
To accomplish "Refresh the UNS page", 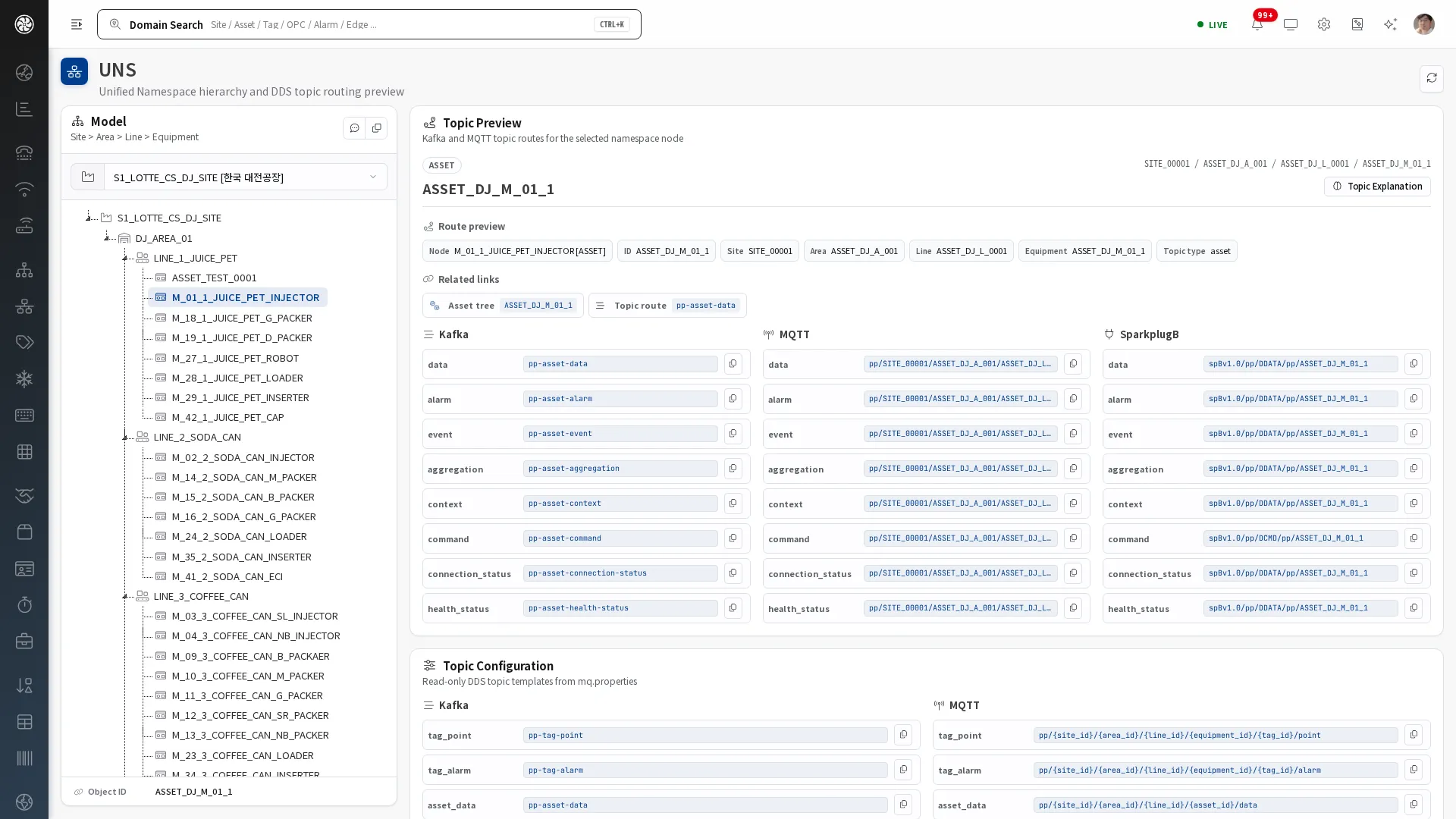I will [x=1432, y=78].
